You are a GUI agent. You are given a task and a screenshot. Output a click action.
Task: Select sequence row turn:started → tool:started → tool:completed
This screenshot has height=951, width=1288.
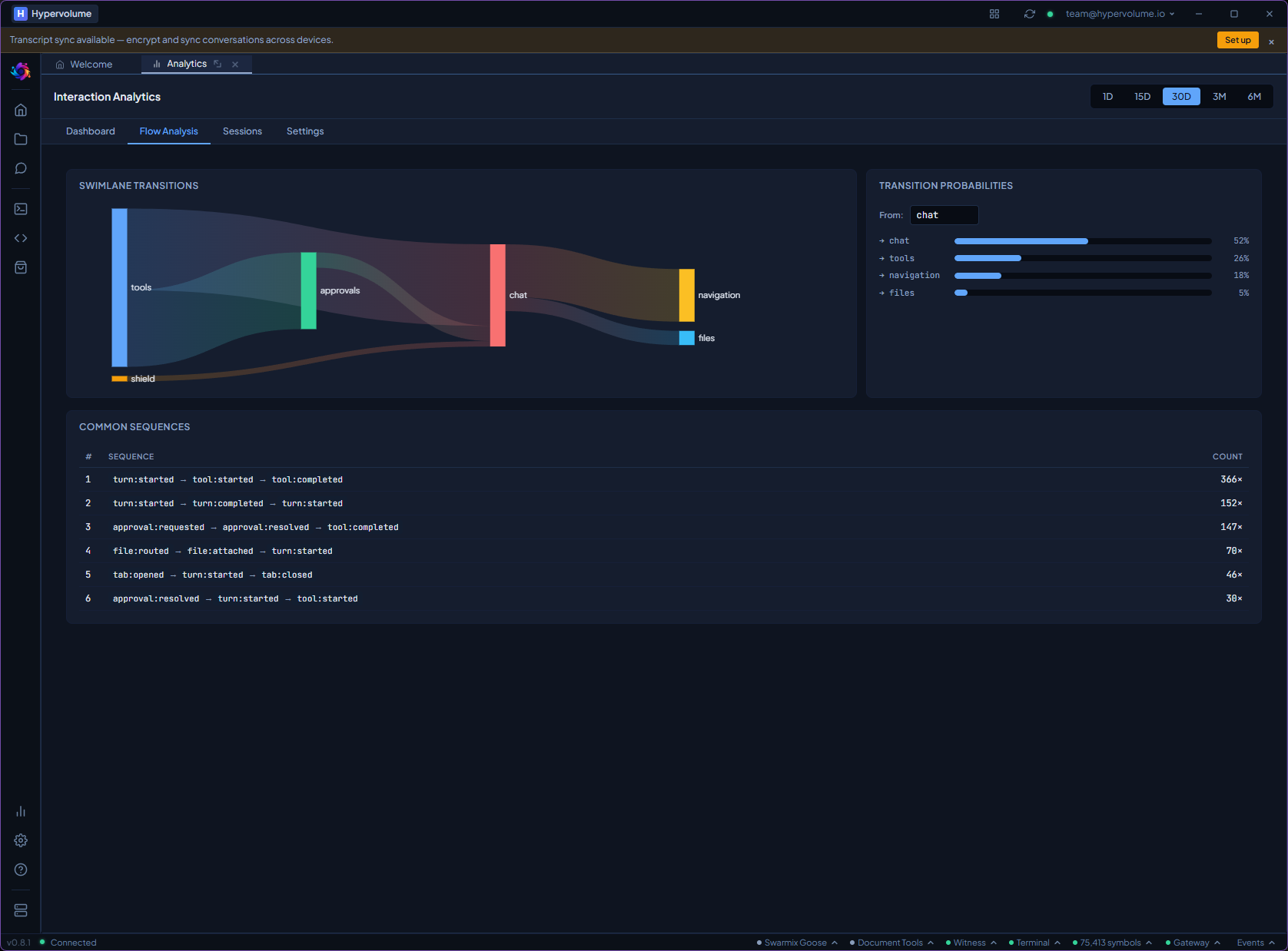664,479
